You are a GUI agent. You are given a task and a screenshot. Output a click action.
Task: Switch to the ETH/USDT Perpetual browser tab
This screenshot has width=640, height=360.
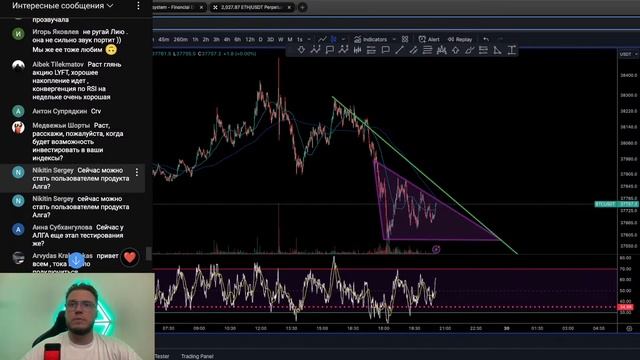252,7
